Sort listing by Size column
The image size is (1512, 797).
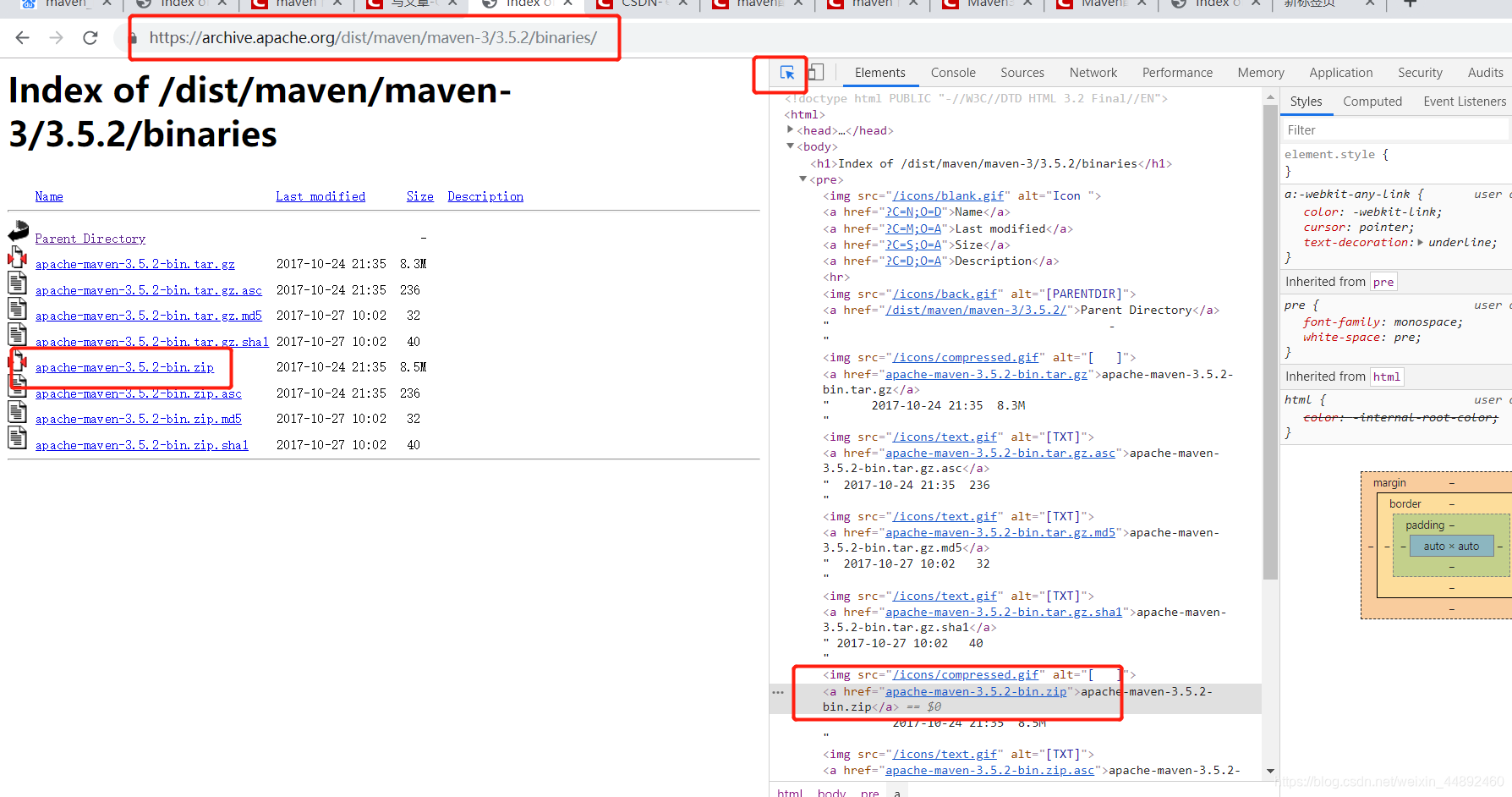(x=420, y=196)
